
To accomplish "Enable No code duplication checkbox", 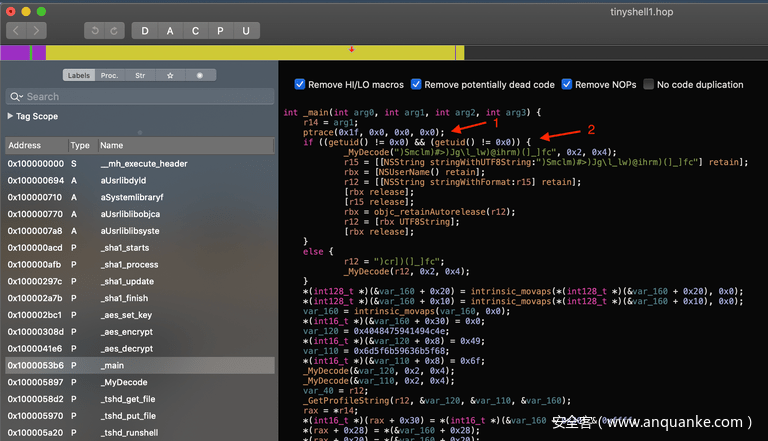I will (648, 85).
